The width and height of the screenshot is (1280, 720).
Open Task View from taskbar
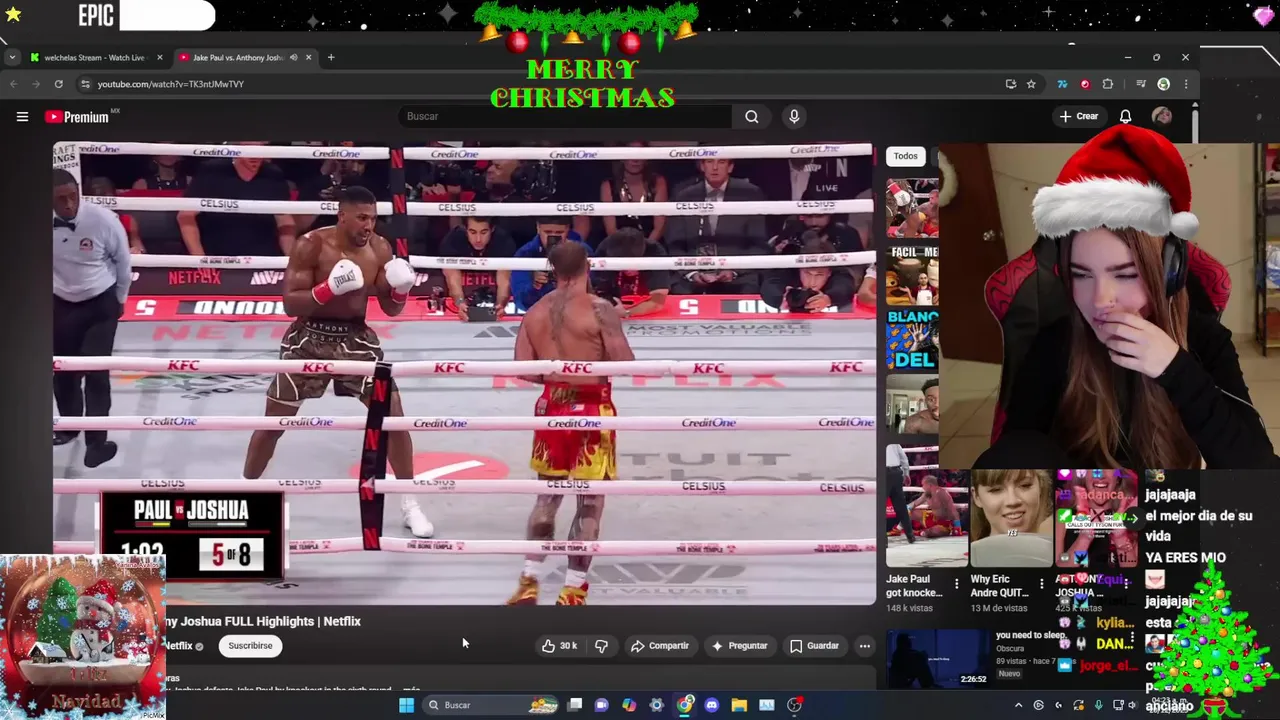[x=575, y=705]
